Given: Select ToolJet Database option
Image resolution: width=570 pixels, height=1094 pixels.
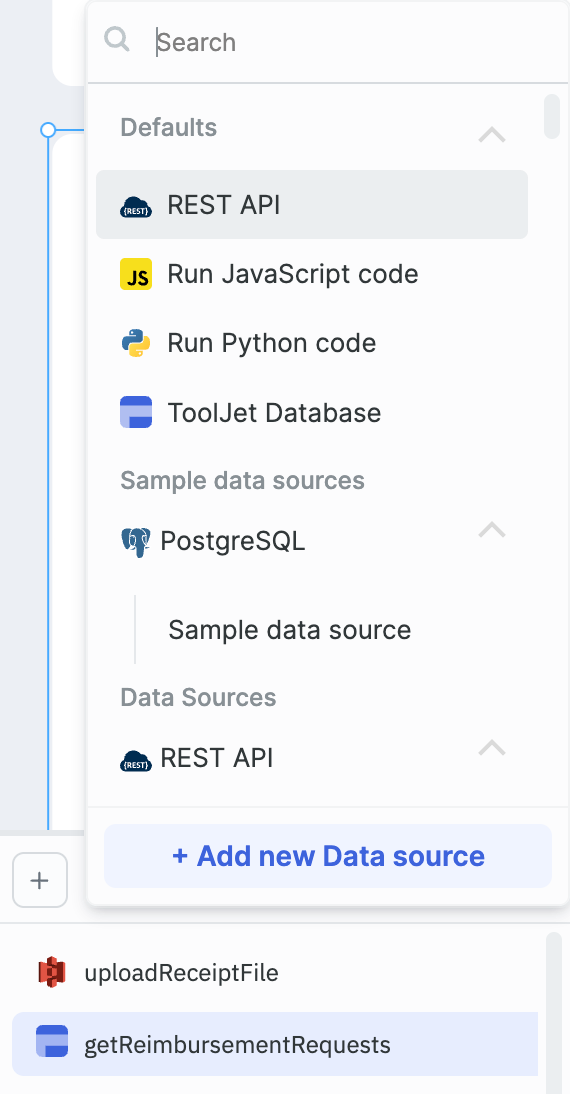Looking at the screenshot, I should pos(312,412).
